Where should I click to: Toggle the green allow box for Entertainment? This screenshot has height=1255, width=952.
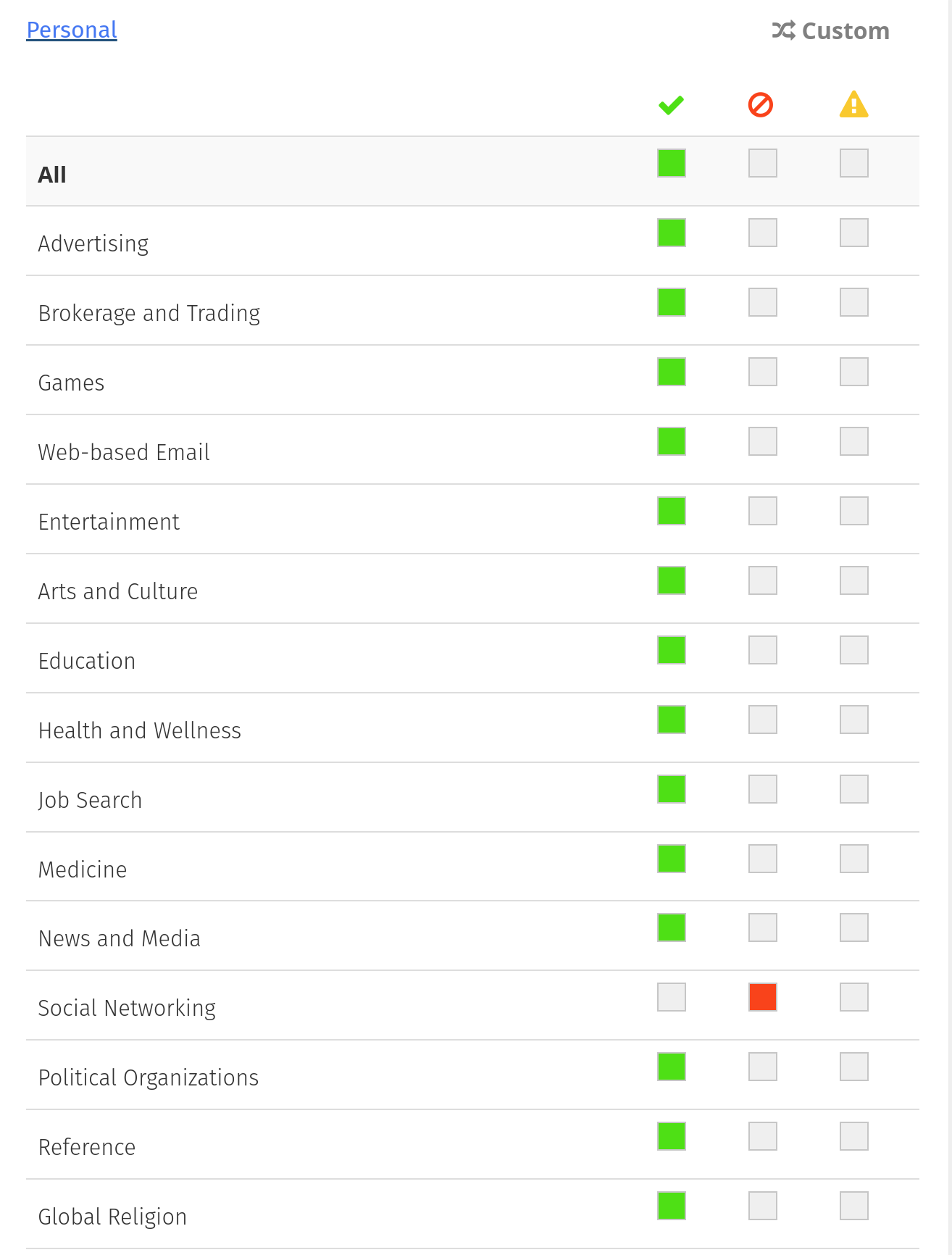(x=671, y=511)
